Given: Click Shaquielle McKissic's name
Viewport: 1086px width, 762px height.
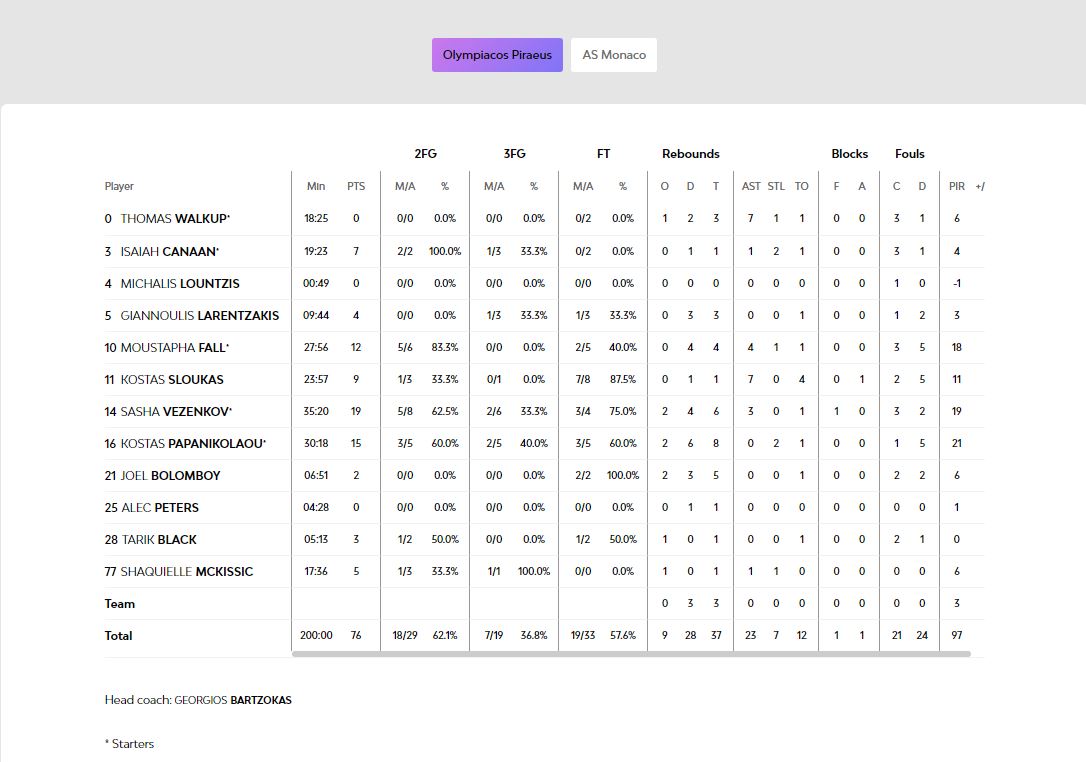Looking at the screenshot, I should click(187, 572).
